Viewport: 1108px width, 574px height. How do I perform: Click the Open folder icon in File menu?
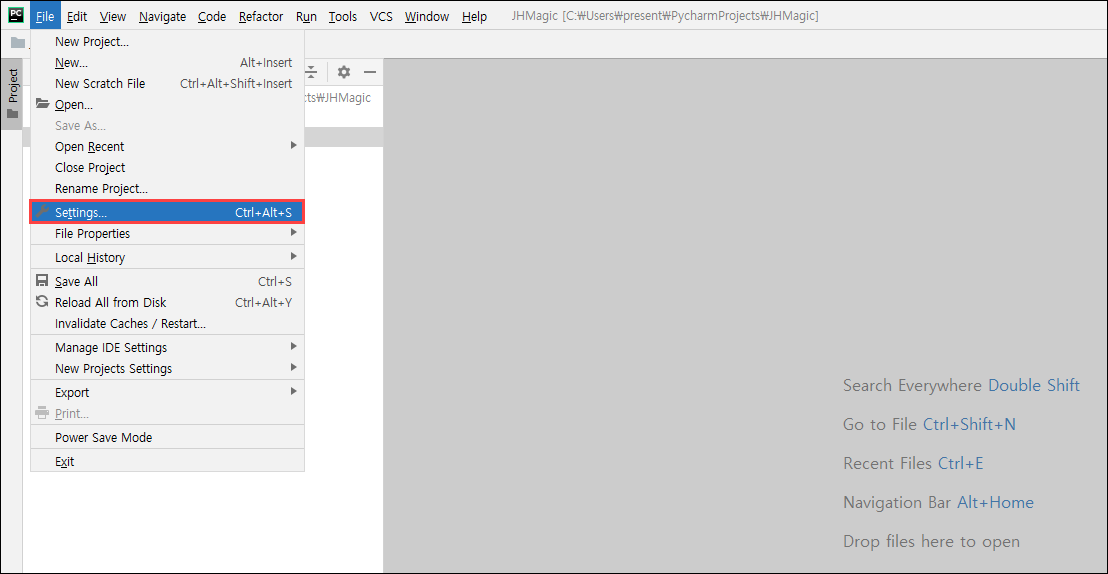(x=42, y=105)
